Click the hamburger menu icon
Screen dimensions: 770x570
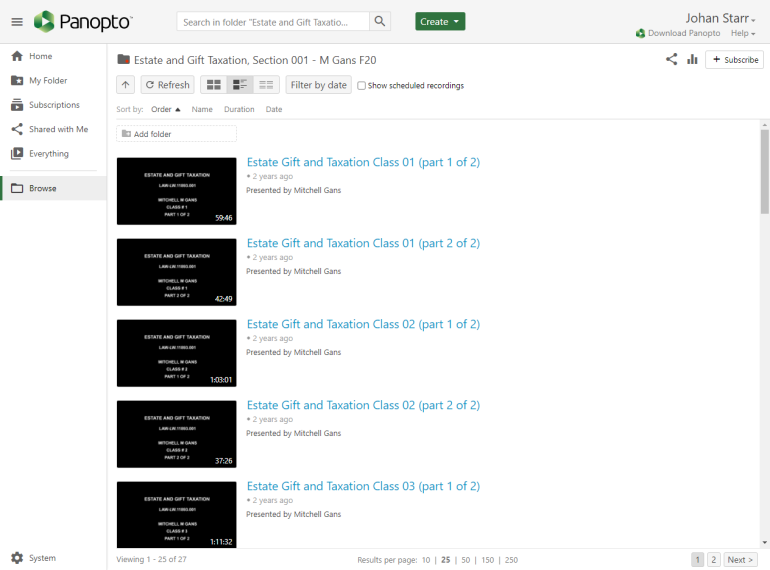tap(16, 22)
